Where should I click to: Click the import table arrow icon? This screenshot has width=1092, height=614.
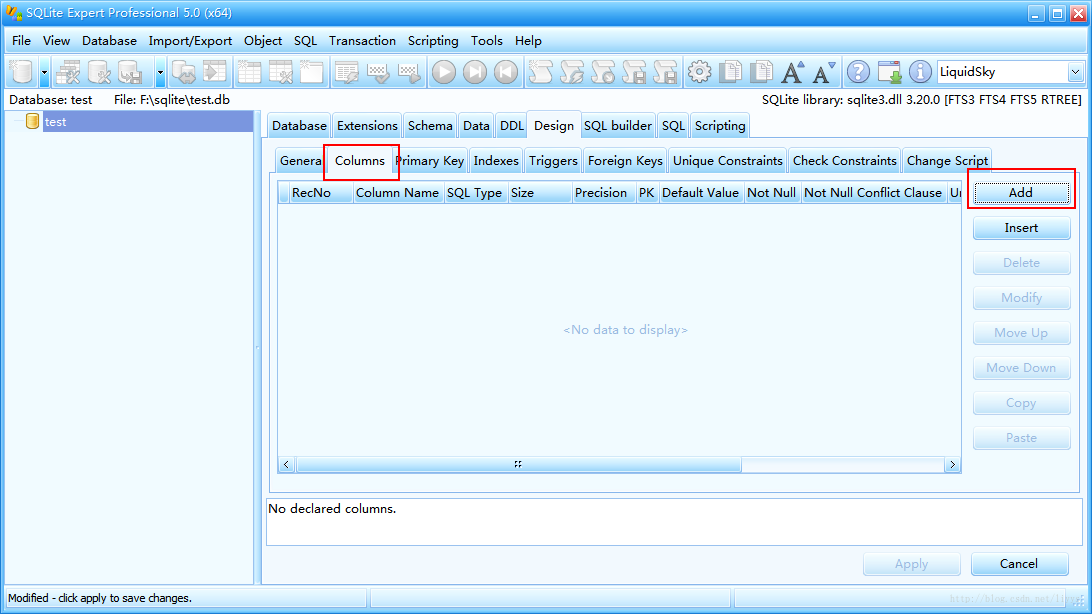pos(215,72)
